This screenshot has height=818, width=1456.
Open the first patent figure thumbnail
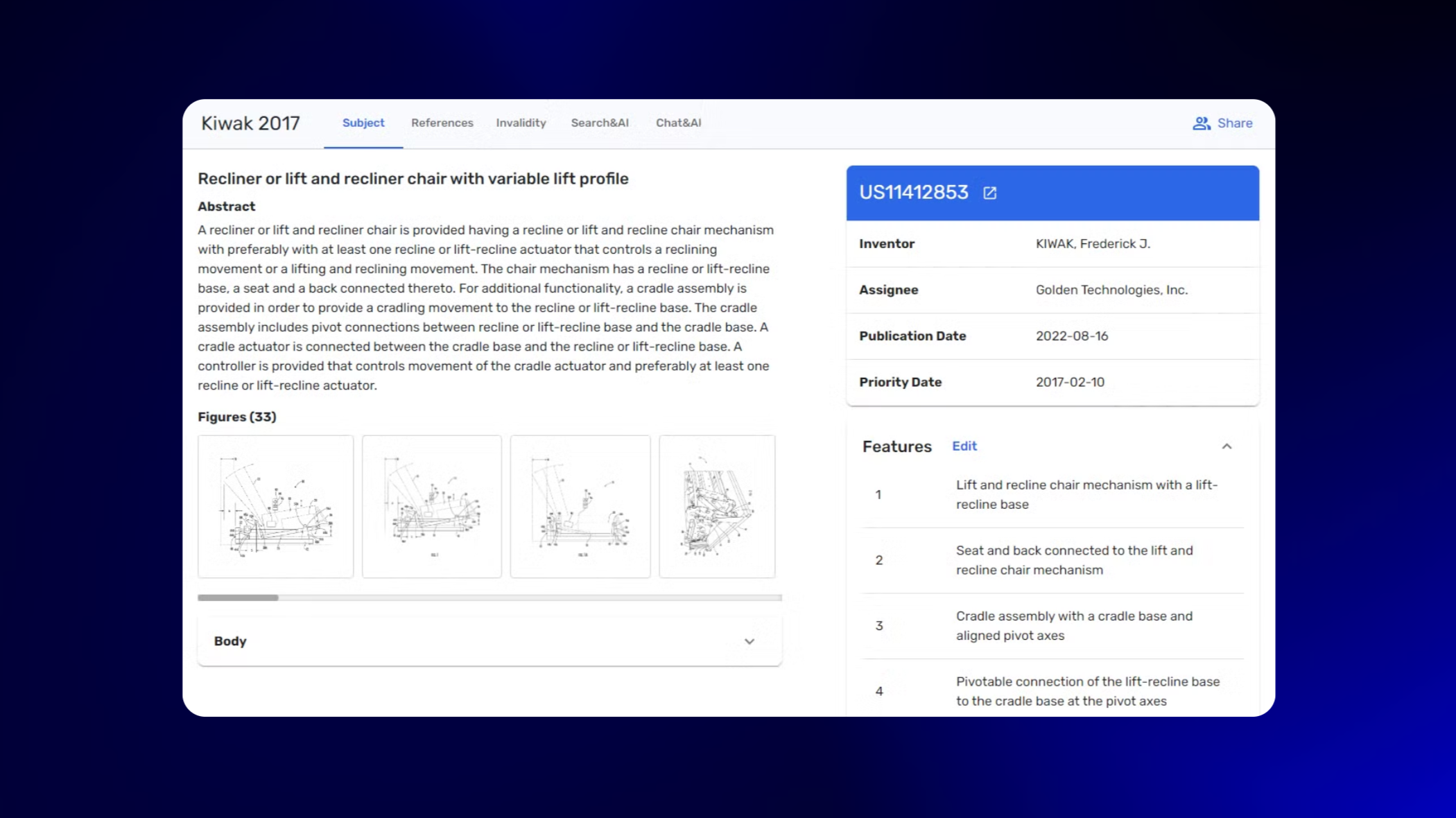(x=275, y=506)
